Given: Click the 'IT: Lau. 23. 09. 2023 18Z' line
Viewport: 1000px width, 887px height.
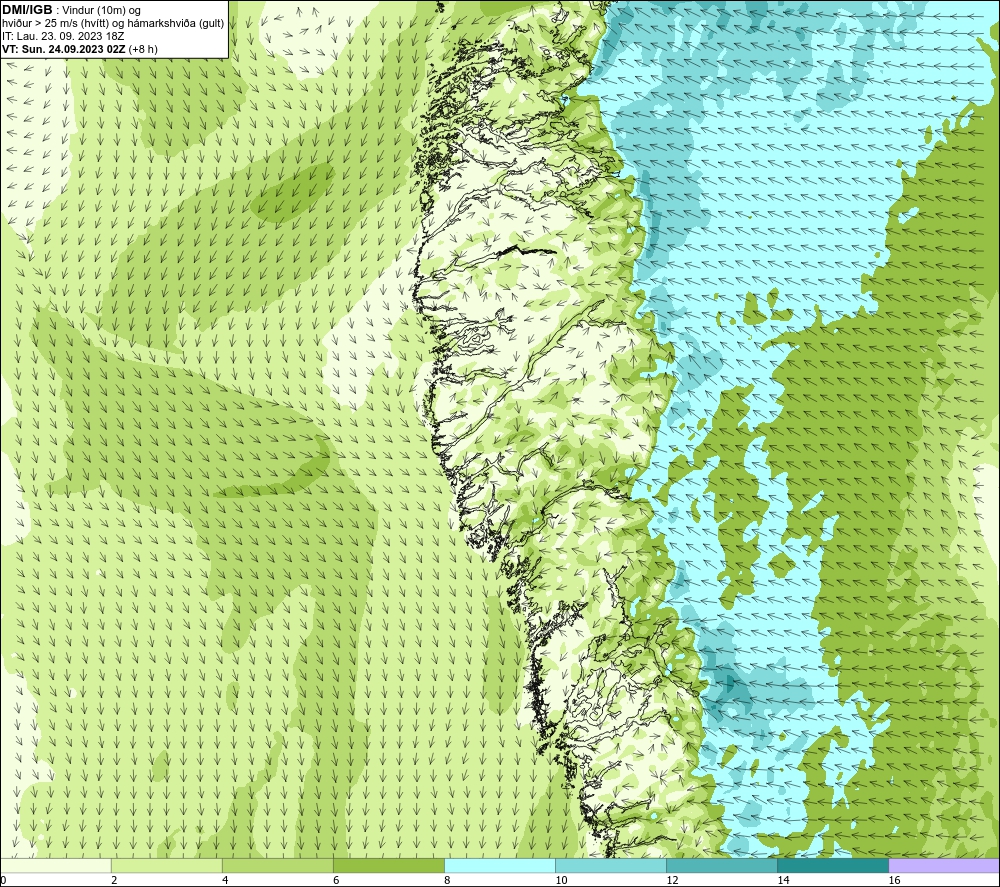Looking at the screenshot, I should pos(63,36).
